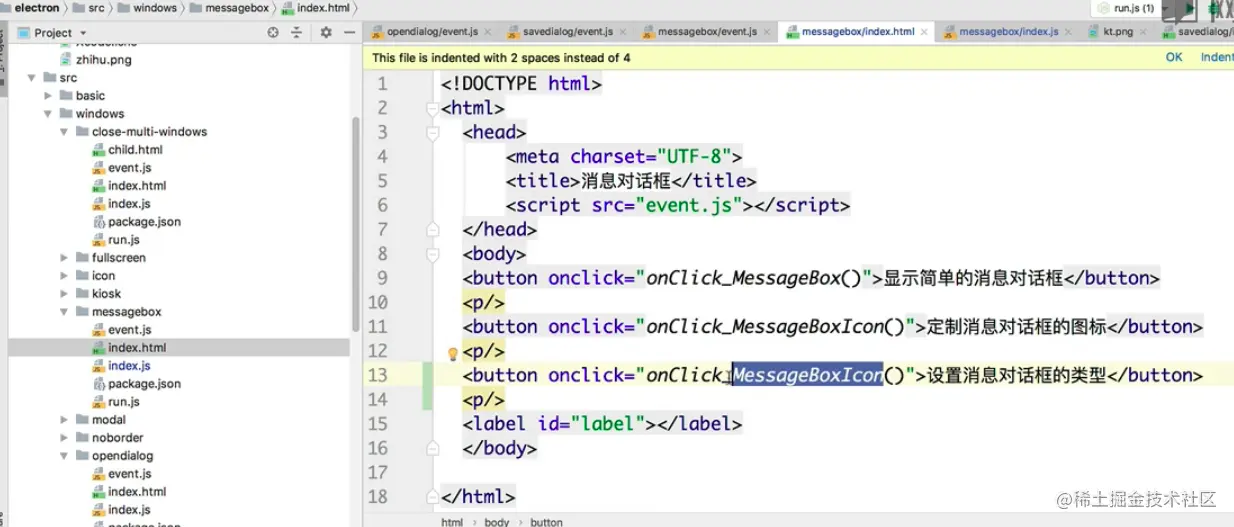The width and height of the screenshot is (1234, 527).
Task: Close the messagebox/index.html tab
Action: (925, 32)
